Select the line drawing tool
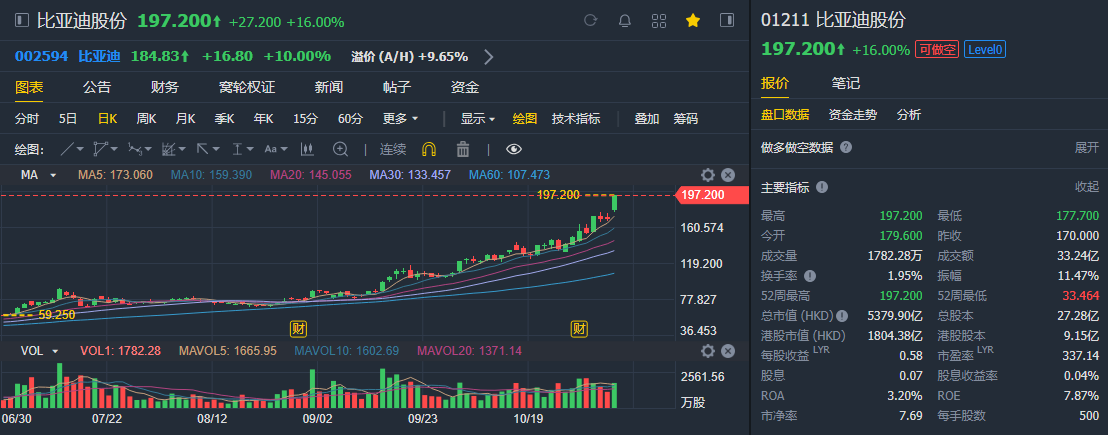Screen dimensions: 1108x435 pyautogui.click(x=67, y=149)
